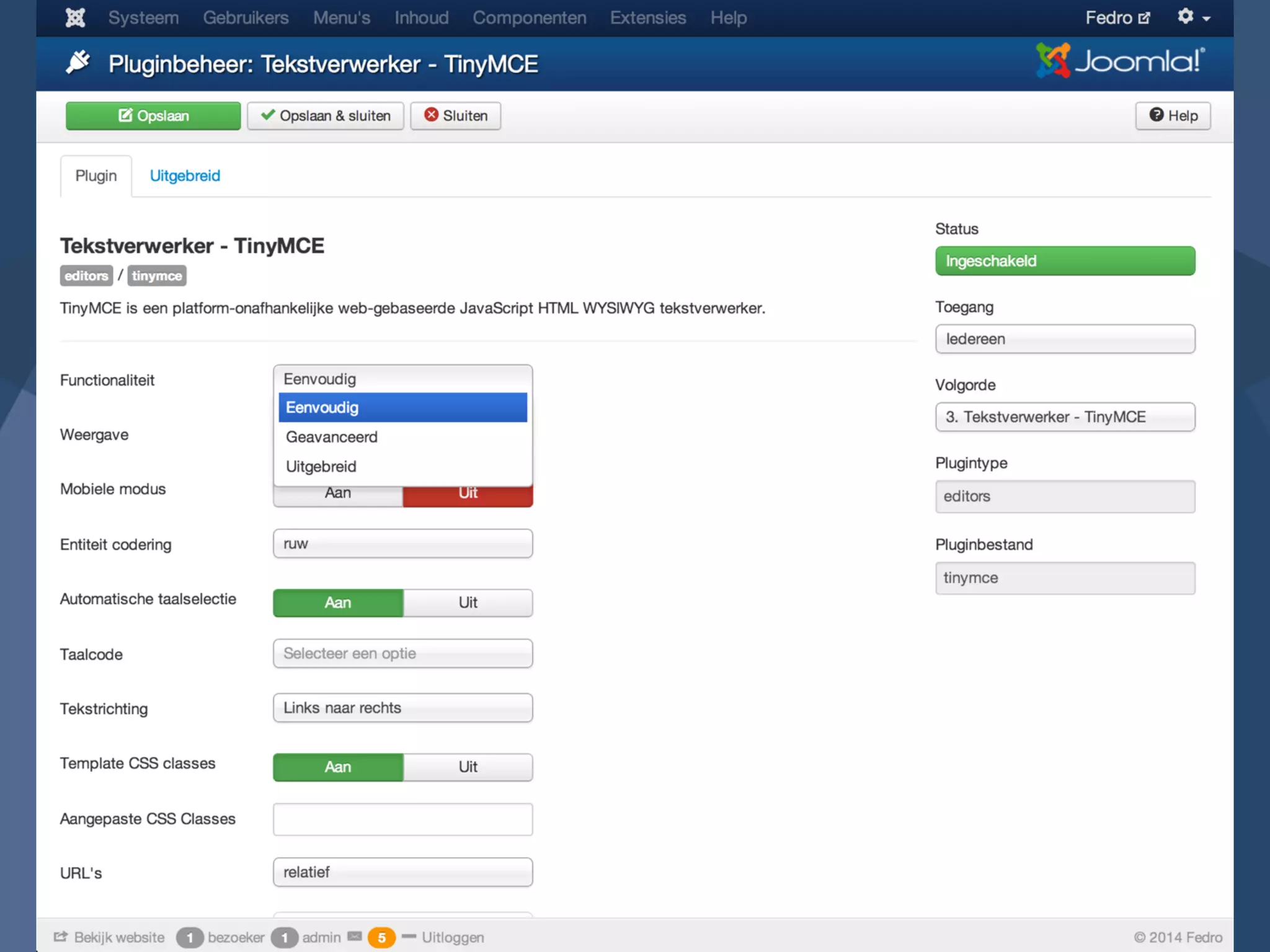This screenshot has width=1270, height=952.
Task: Open the Extensies menu
Action: 647,18
